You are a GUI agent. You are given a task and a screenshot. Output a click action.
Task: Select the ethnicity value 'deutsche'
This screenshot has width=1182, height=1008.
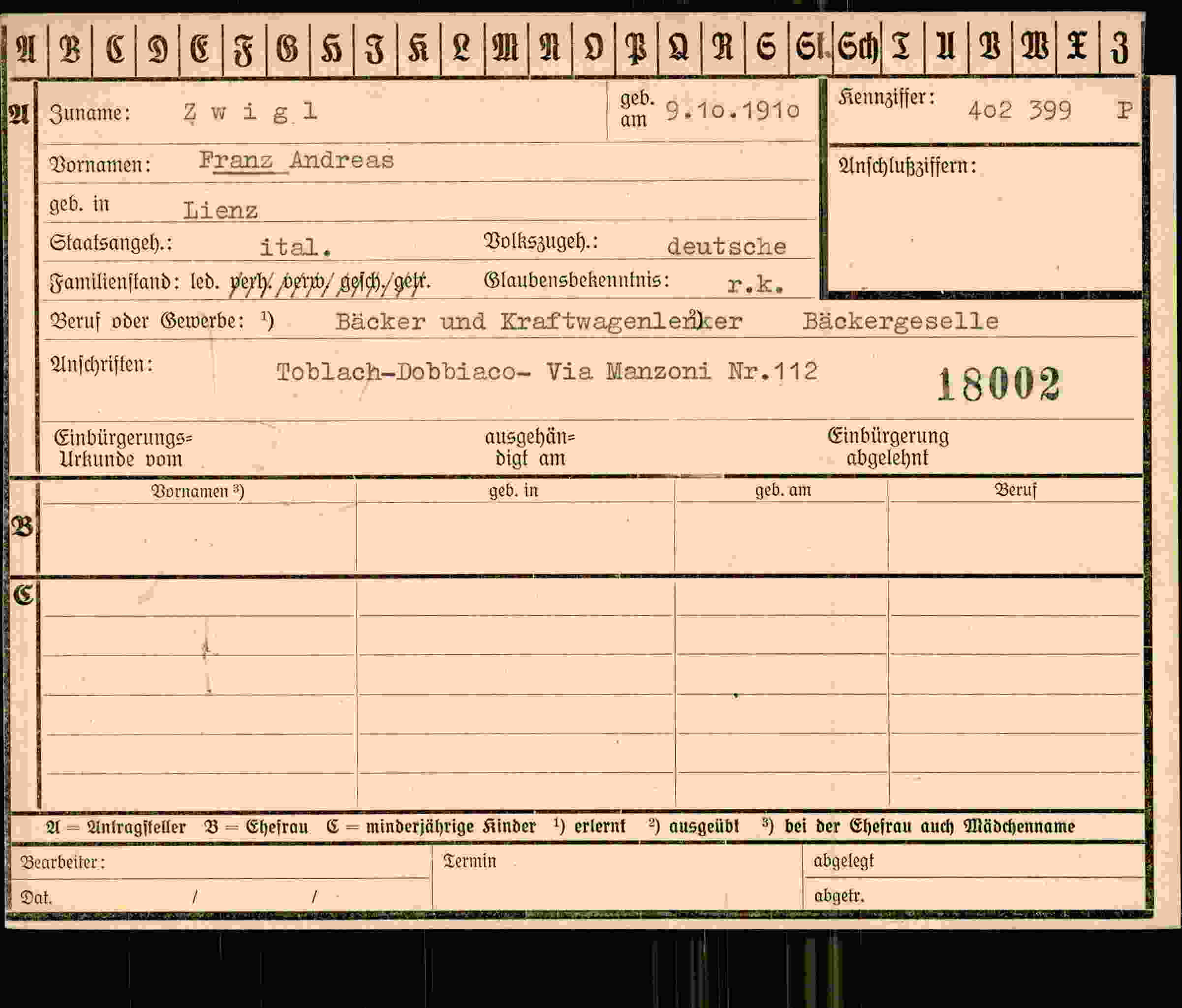pyautogui.click(x=727, y=246)
